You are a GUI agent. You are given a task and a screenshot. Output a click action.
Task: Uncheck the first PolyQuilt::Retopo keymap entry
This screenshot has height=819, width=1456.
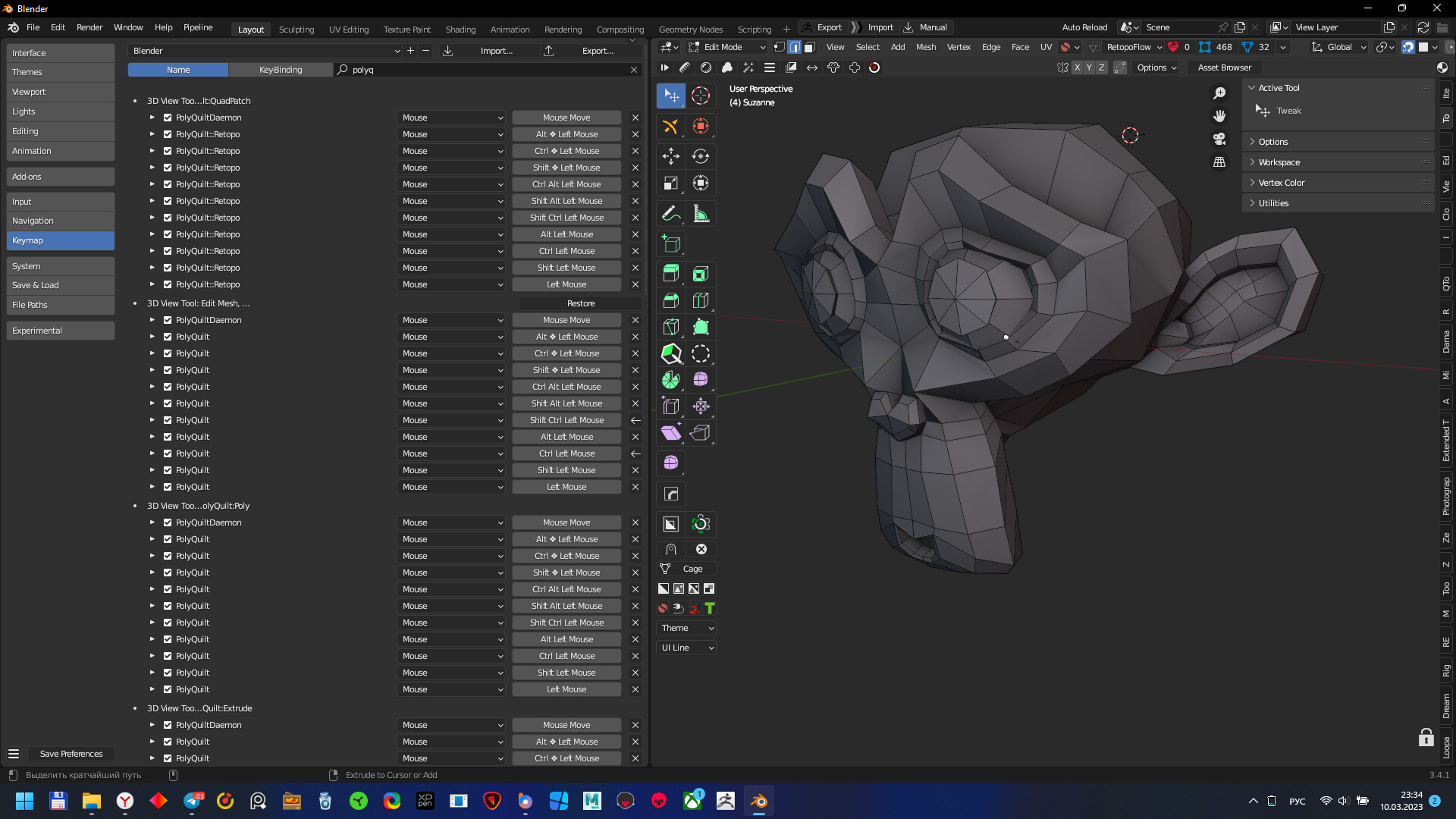point(167,134)
